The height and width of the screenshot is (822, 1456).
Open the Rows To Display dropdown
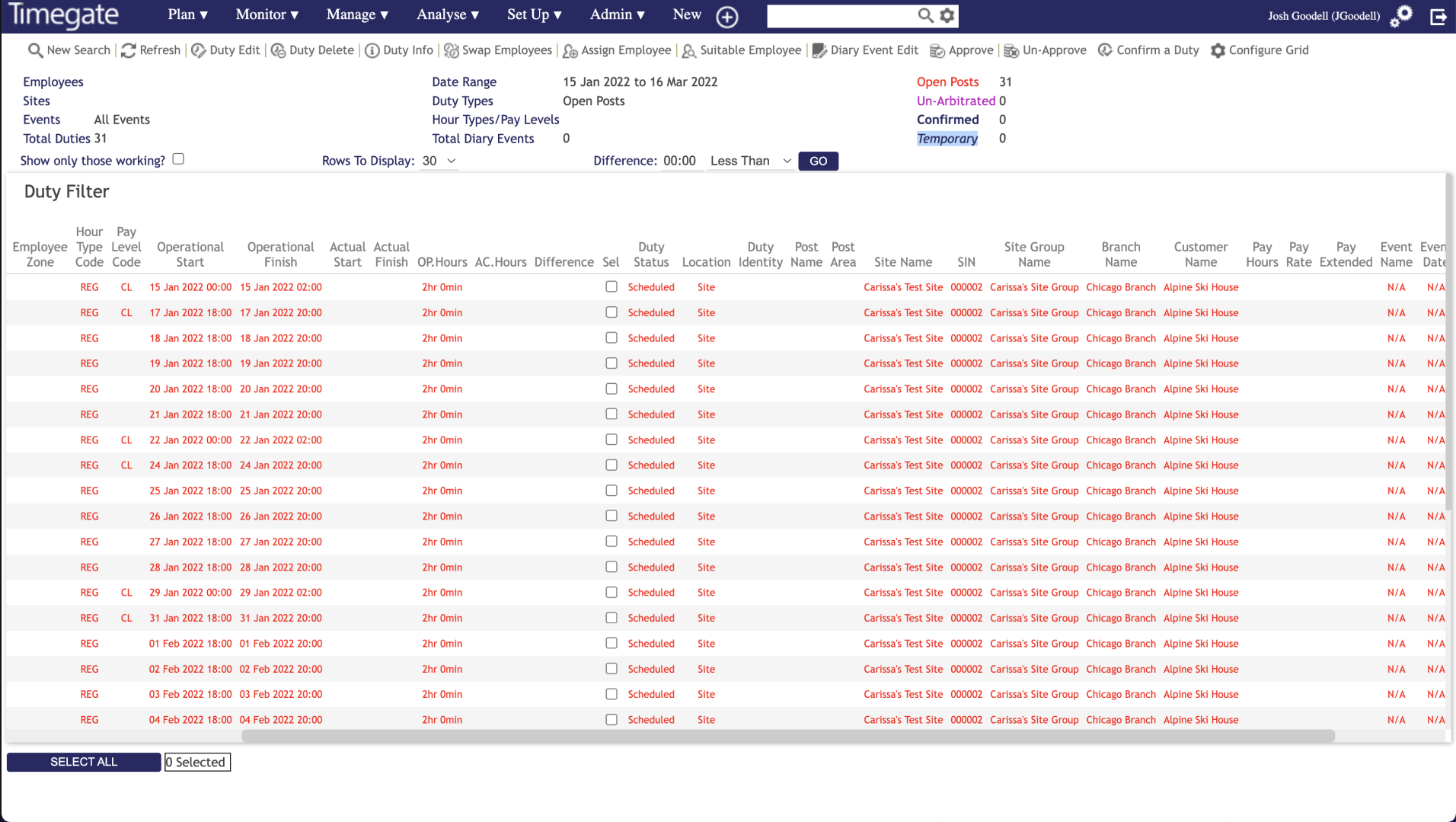click(439, 161)
